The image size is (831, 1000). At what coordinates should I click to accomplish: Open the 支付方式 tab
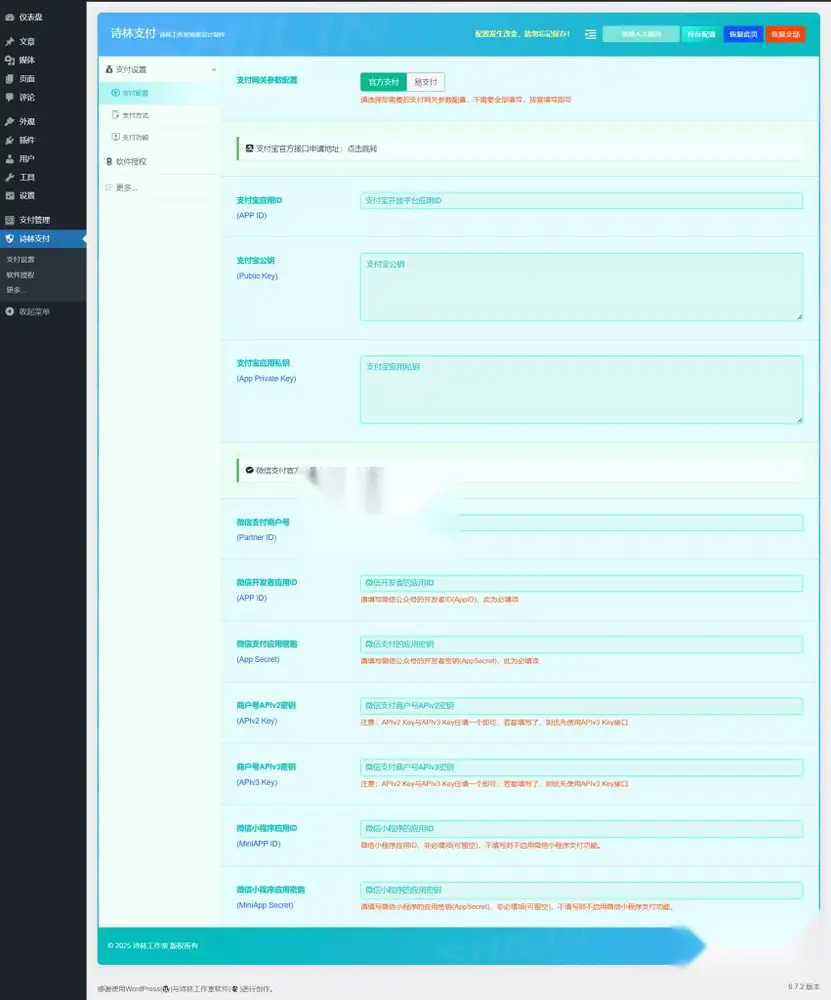click(x=135, y=115)
